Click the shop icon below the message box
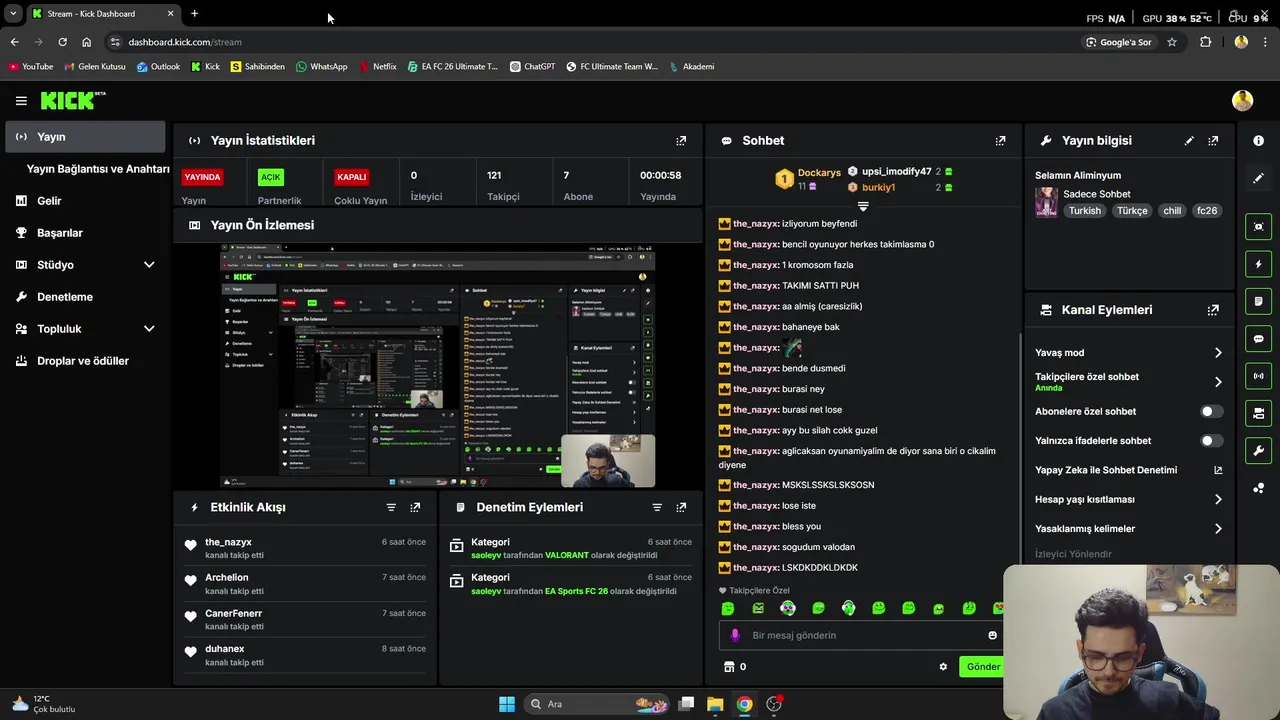1280x720 pixels. (729, 667)
